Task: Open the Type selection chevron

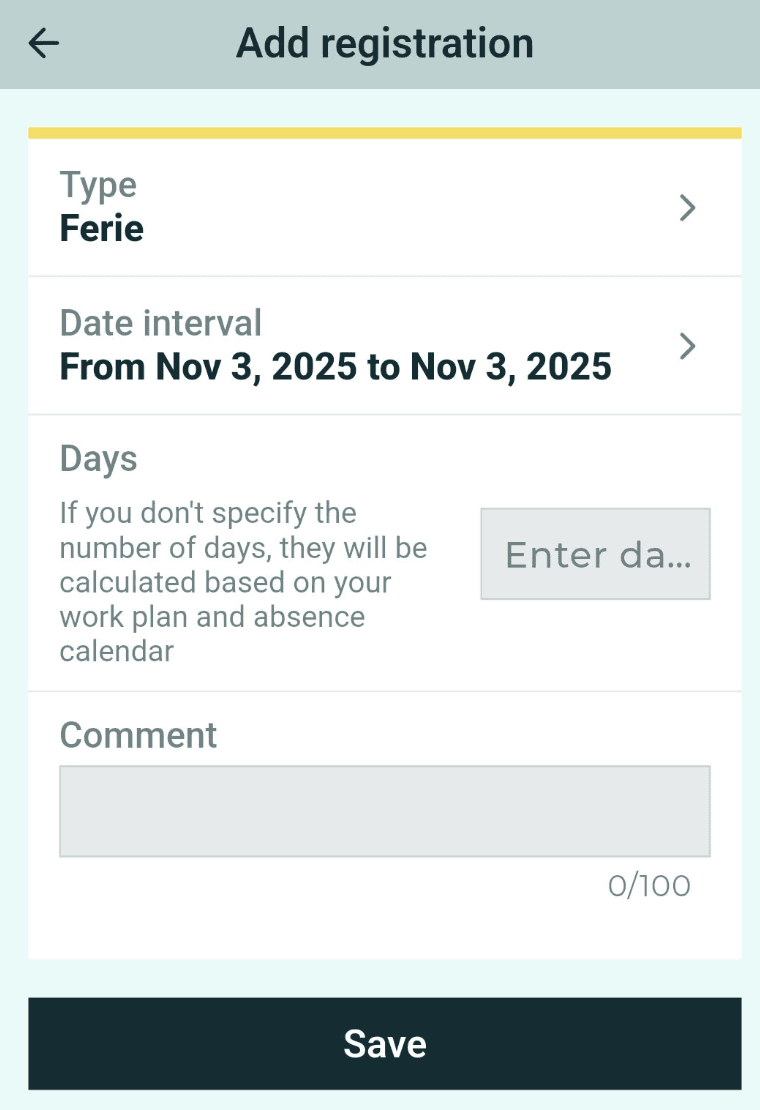Action: pyautogui.click(x=687, y=208)
